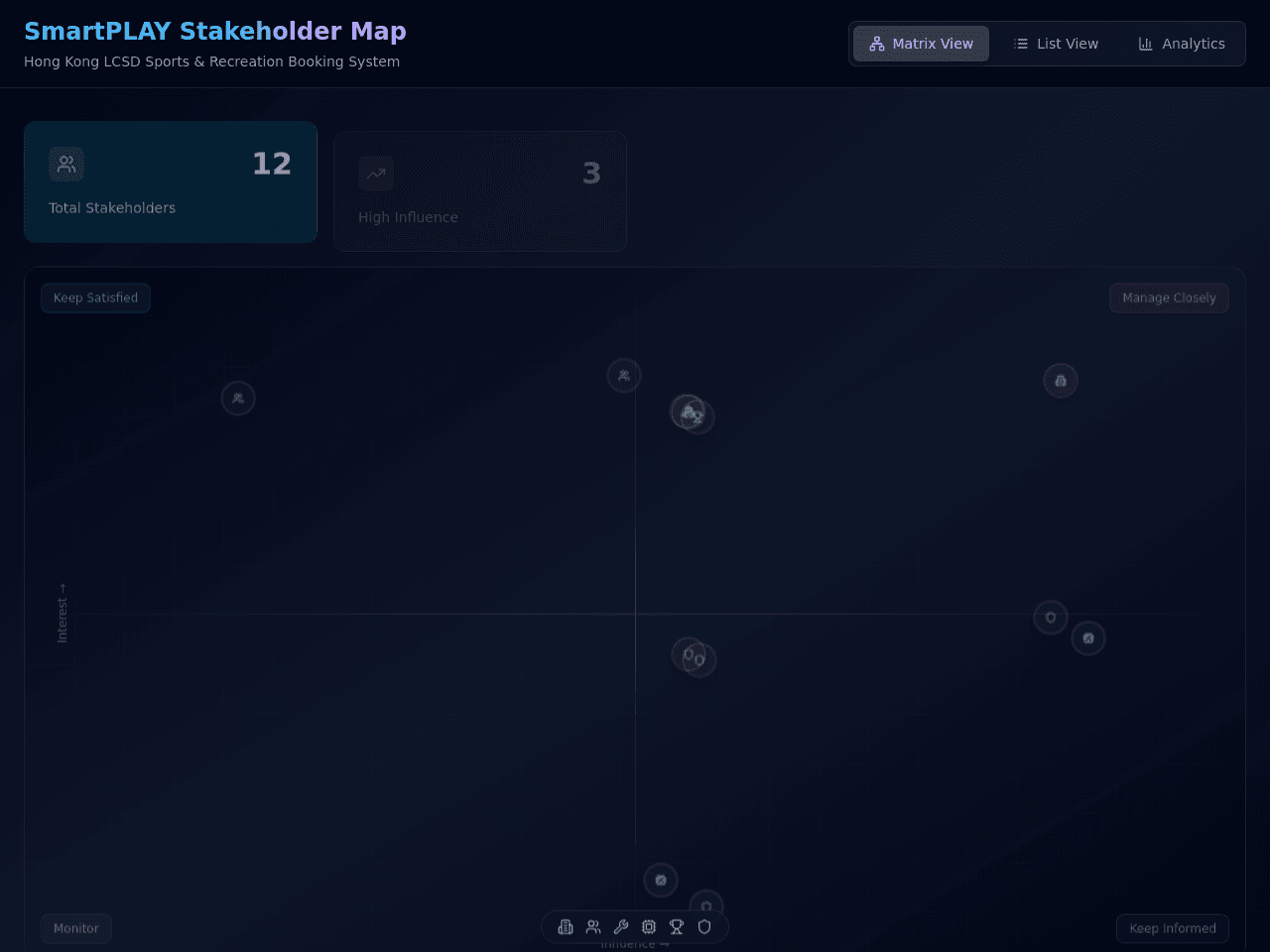The image size is (1270, 952).
Task: Click the number 12 stakeholder count
Action: 272,164
